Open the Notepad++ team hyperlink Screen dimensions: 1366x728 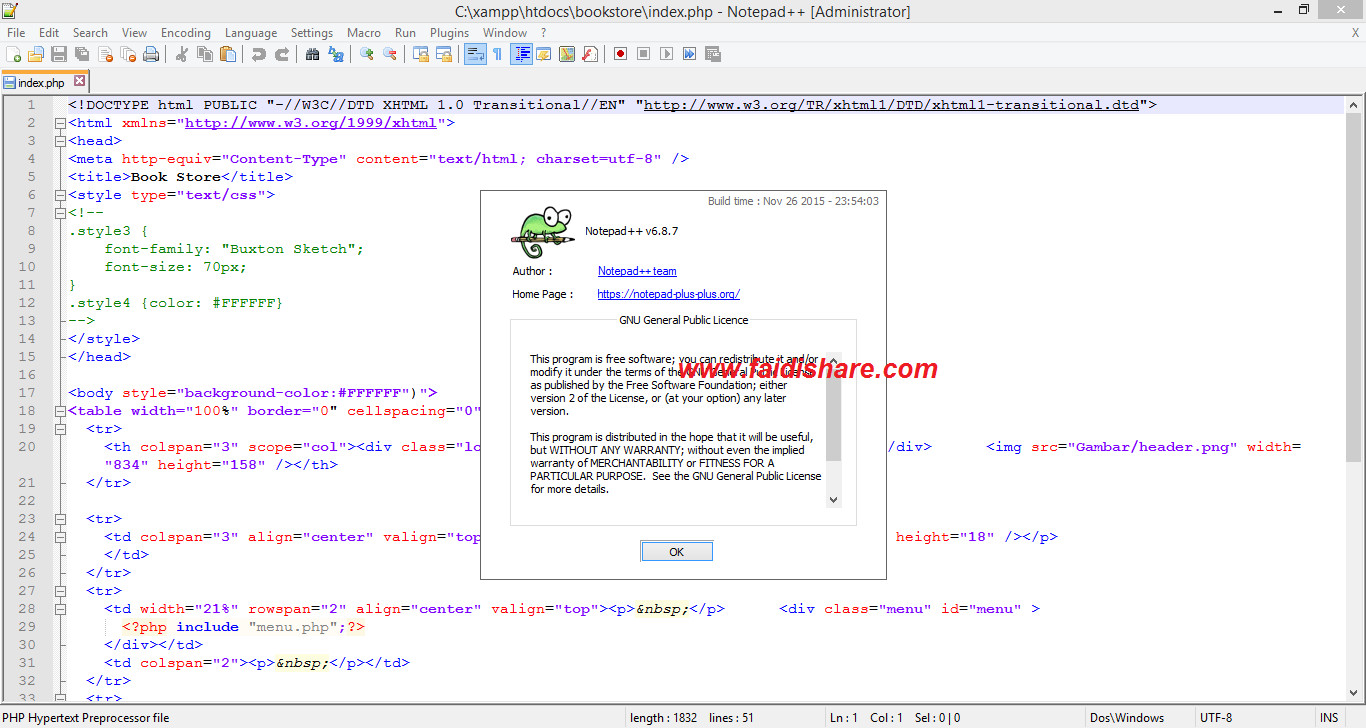click(x=637, y=270)
